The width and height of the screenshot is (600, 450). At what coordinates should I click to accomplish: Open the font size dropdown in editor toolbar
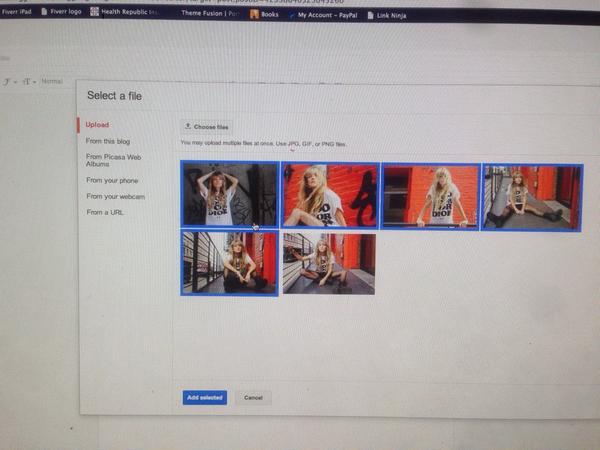coord(29,82)
